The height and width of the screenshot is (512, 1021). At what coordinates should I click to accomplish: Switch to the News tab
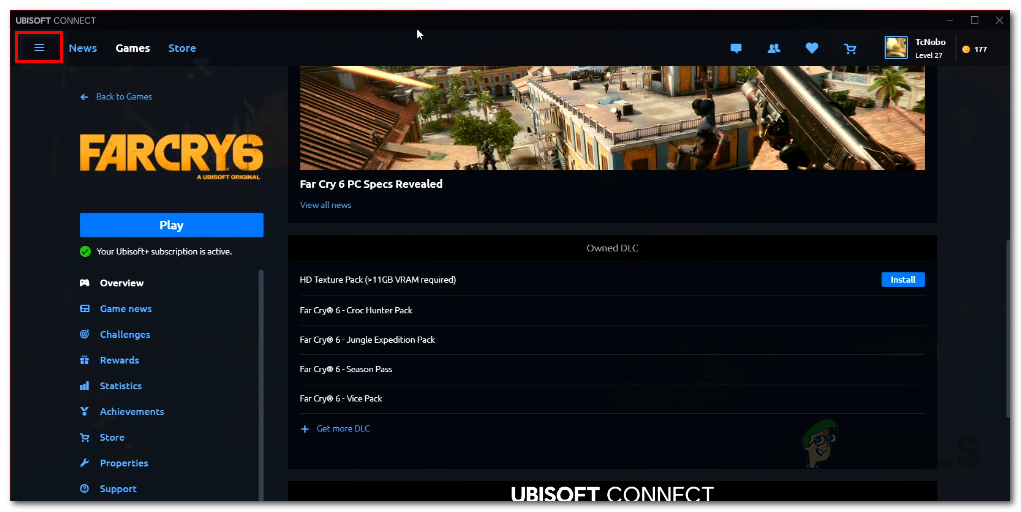coord(83,48)
